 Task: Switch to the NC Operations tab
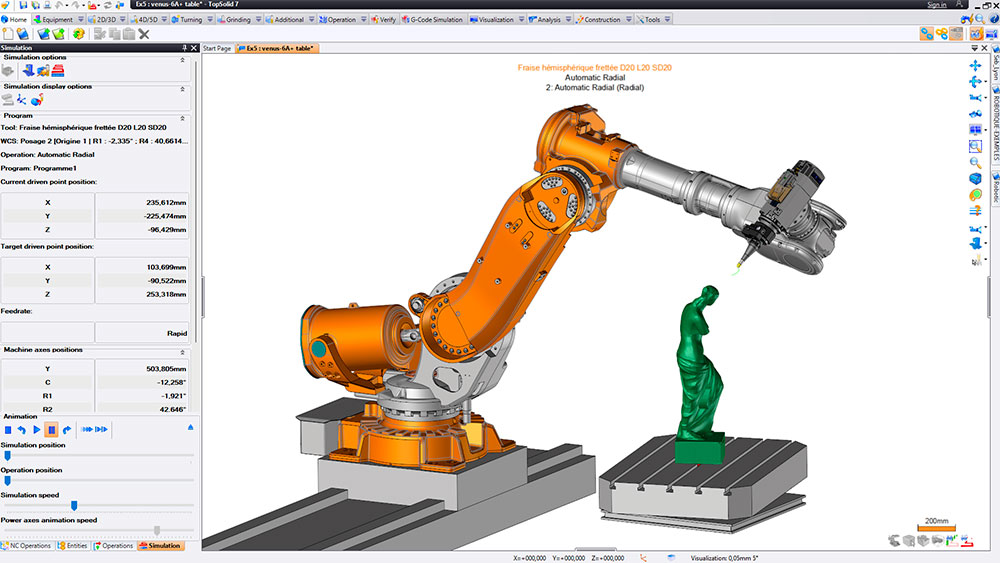[27, 546]
